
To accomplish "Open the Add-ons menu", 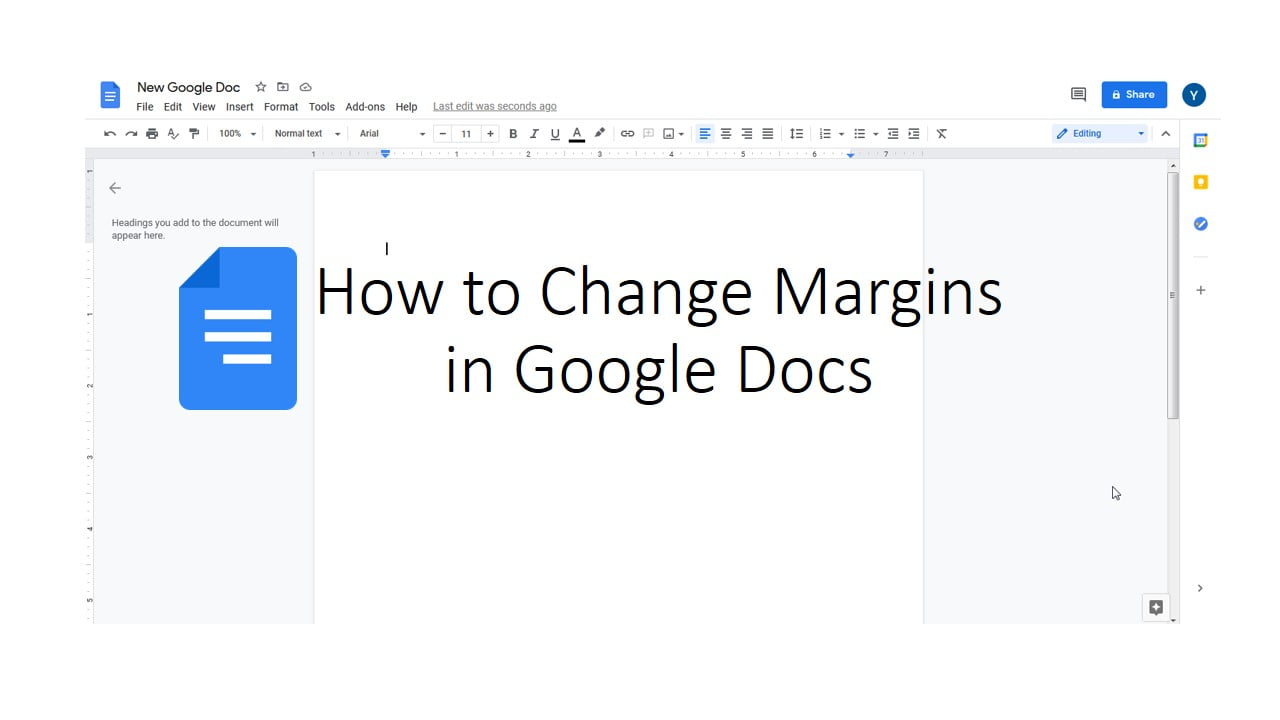I will pos(365,107).
